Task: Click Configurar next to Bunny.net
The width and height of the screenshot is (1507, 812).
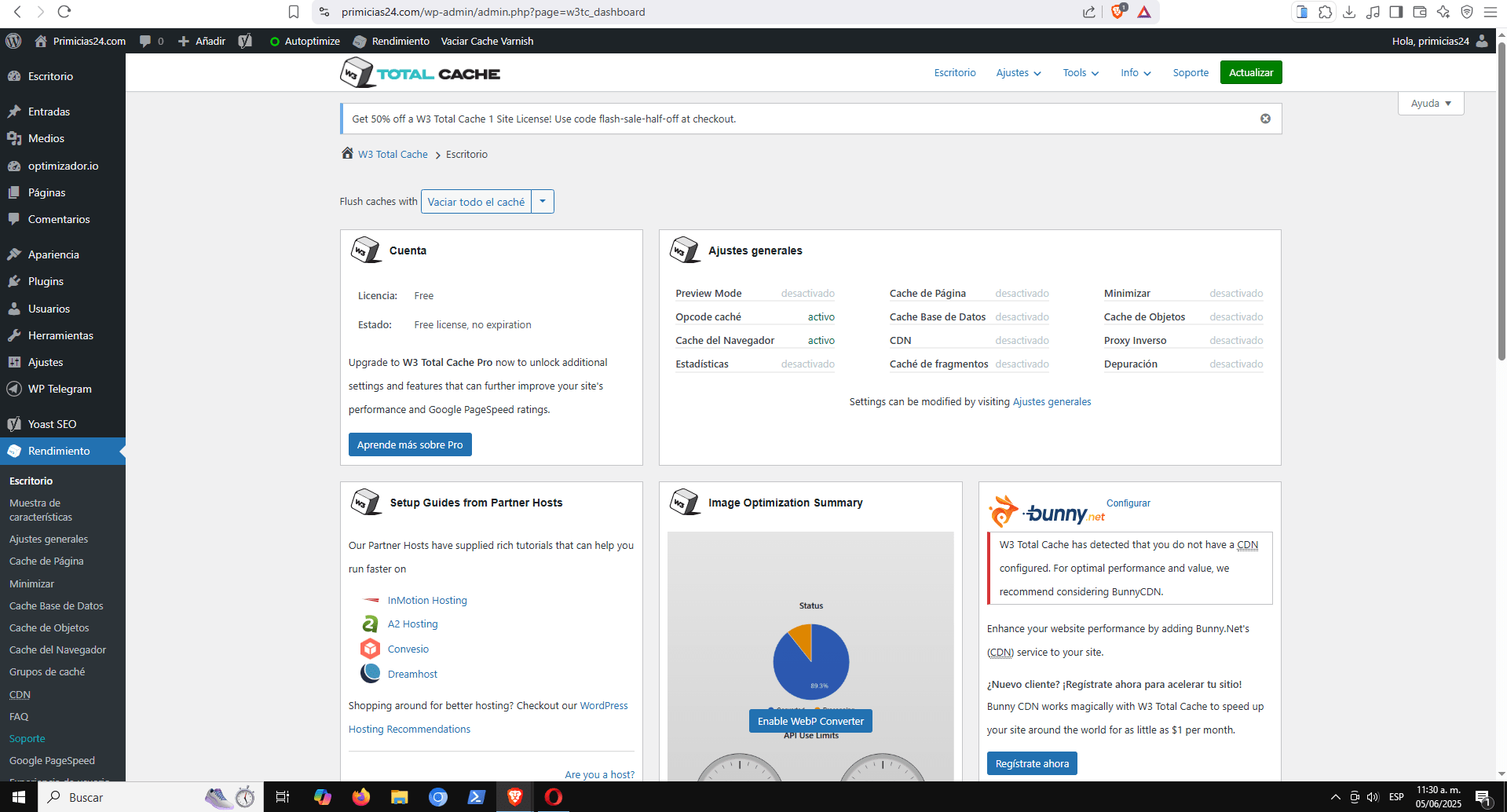Action: pyautogui.click(x=1128, y=503)
